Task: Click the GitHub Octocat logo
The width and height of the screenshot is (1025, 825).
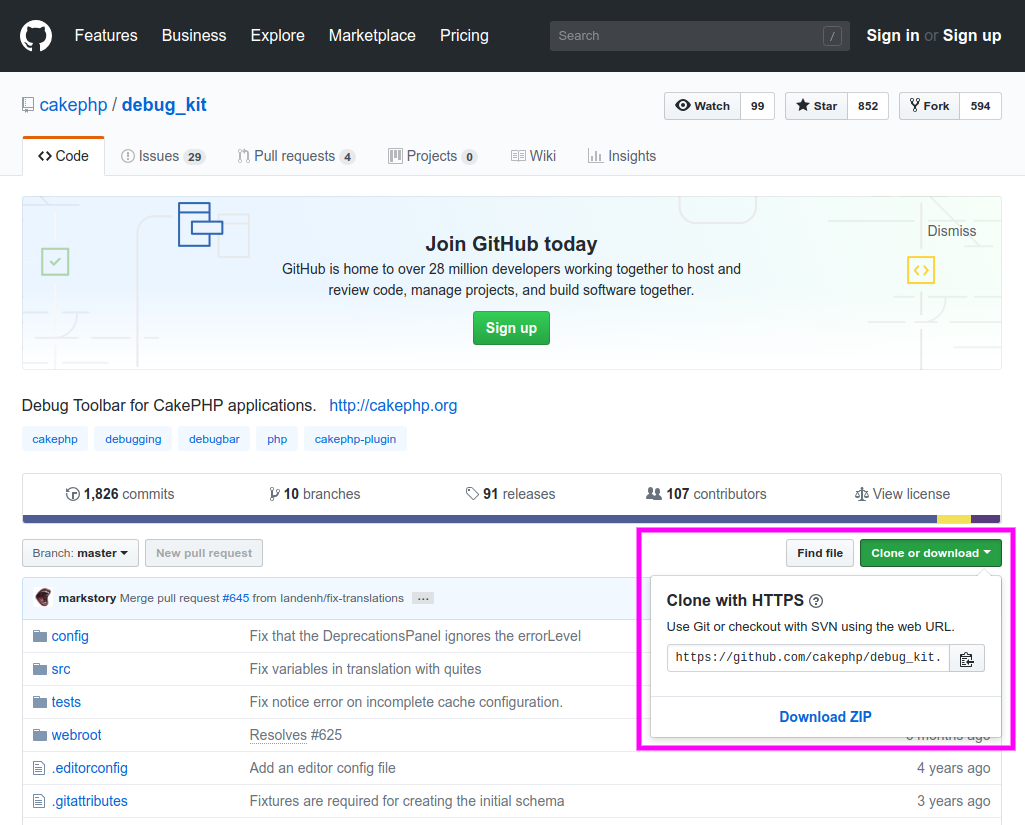Action: (x=36, y=35)
